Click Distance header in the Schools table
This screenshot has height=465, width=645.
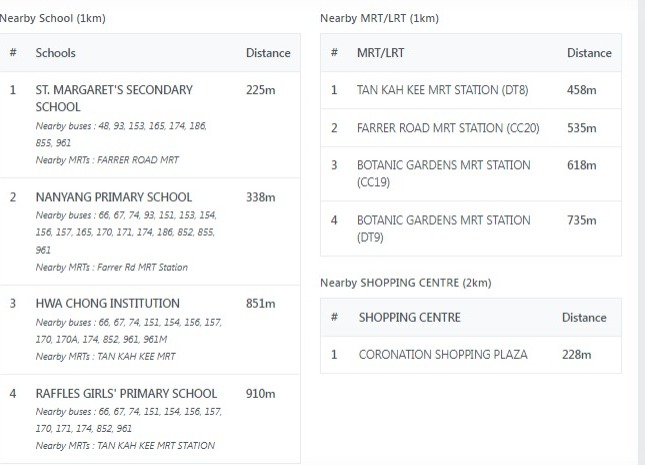click(268, 53)
